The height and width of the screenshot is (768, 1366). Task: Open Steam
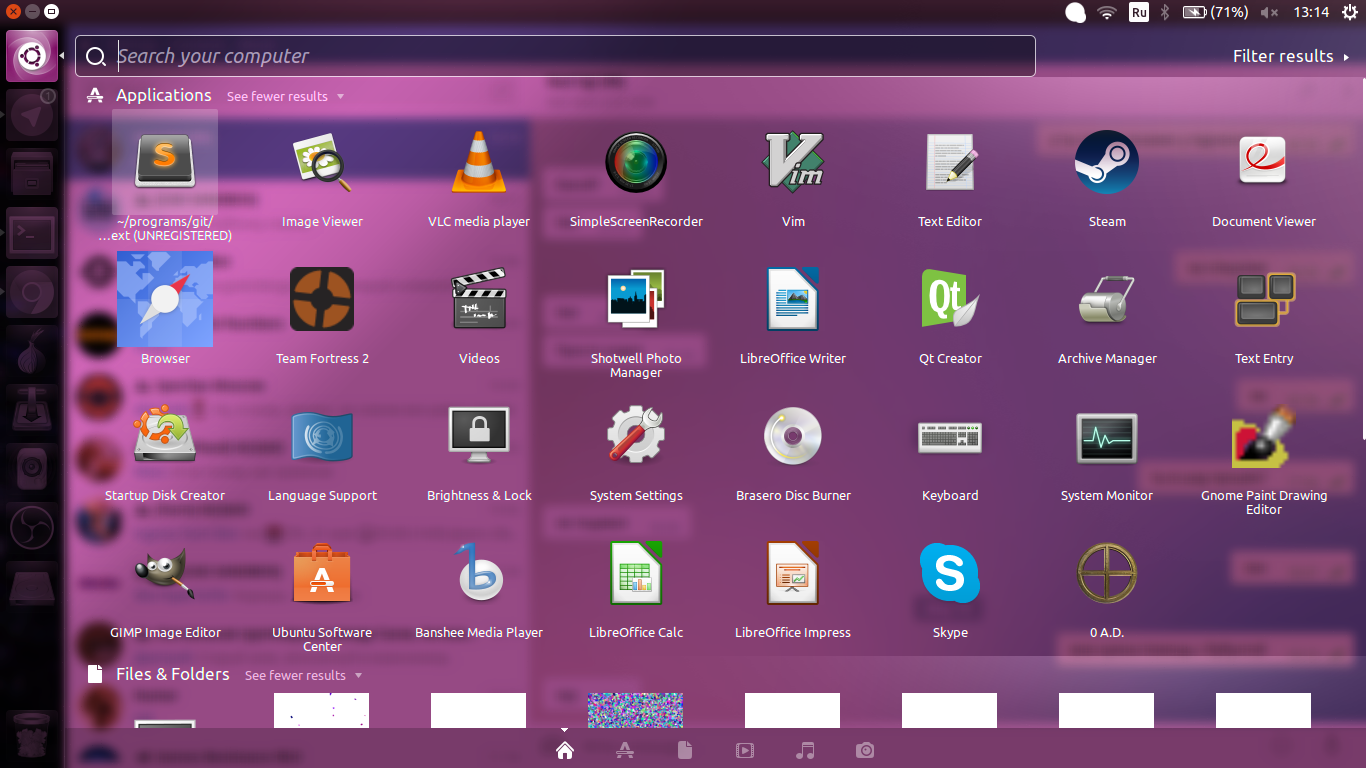point(1107,160)
